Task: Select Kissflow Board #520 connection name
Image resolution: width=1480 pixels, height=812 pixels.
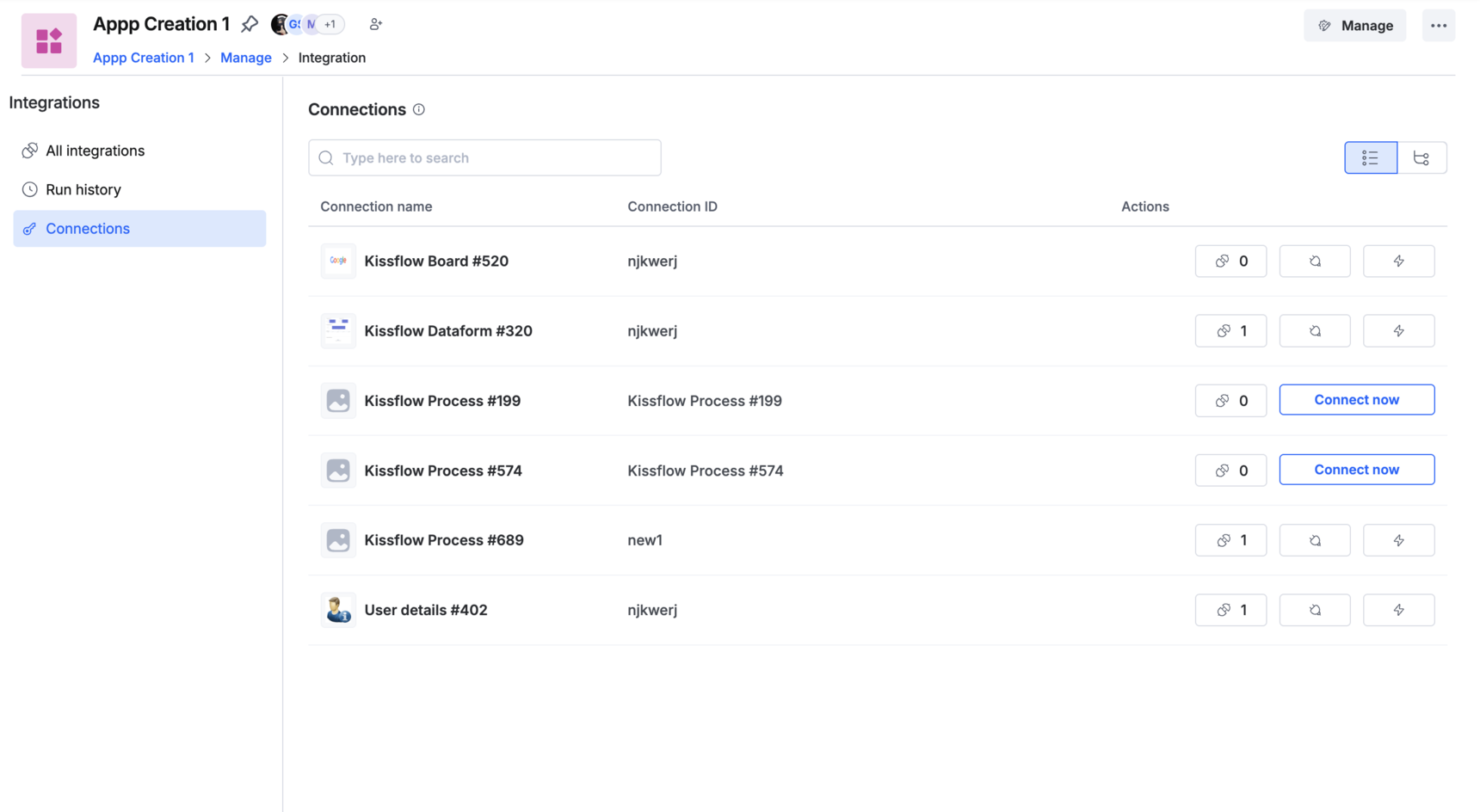Action: pyautogui.click(x=436, y=261)
